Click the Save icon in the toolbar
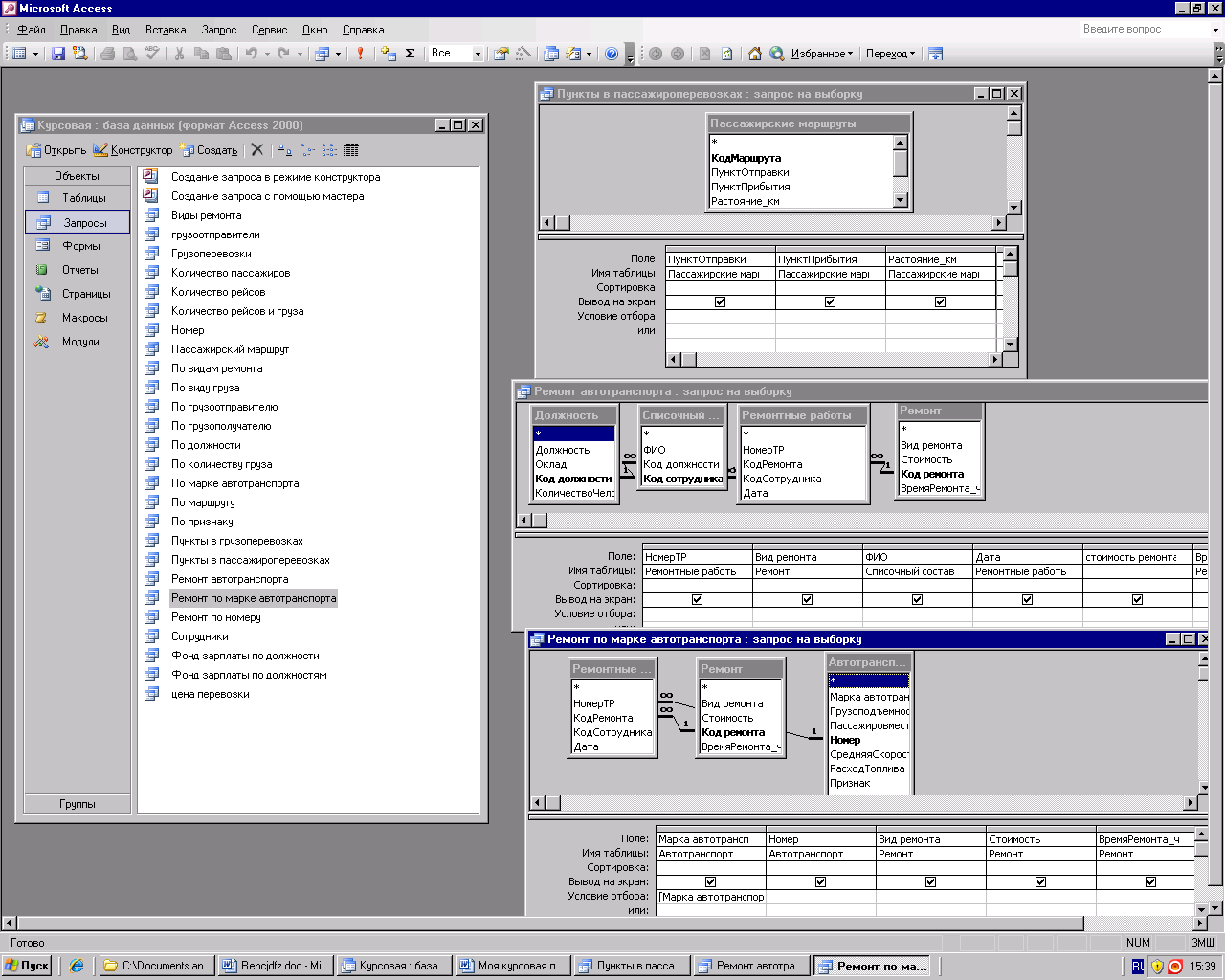Image resolution: width=1225 pixels, height=980 pixels. coord(58,54)
